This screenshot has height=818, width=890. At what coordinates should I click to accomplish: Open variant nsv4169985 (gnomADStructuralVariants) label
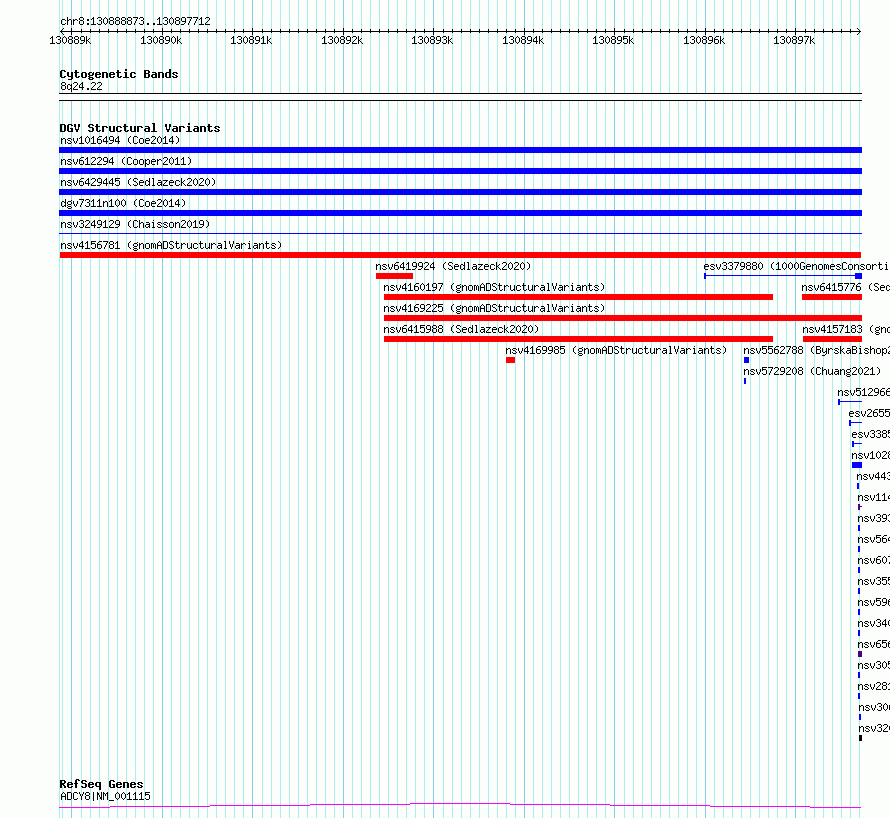[x=616, y=350]
